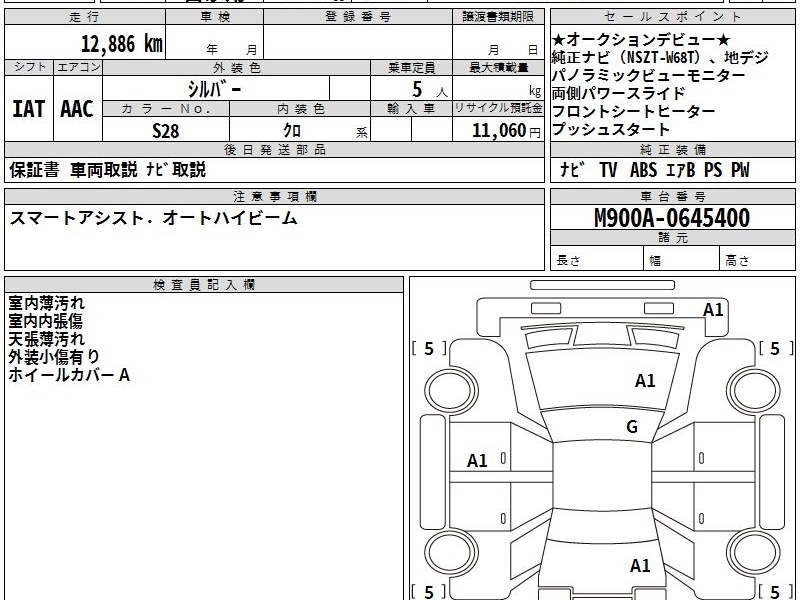Click "ナビ" in the 純正装備 row
This screenshot has width=800, height=600.
tap(571, 170)
